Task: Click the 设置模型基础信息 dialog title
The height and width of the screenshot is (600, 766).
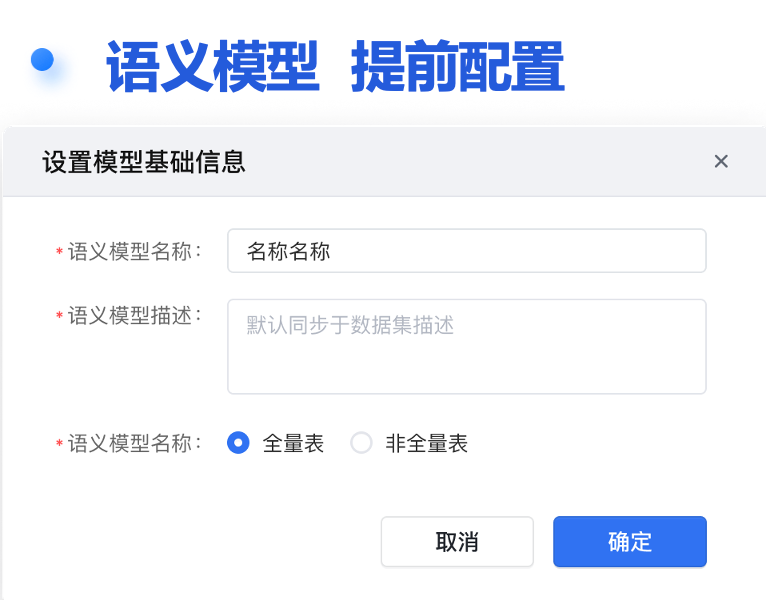Action: click(144, 162)
